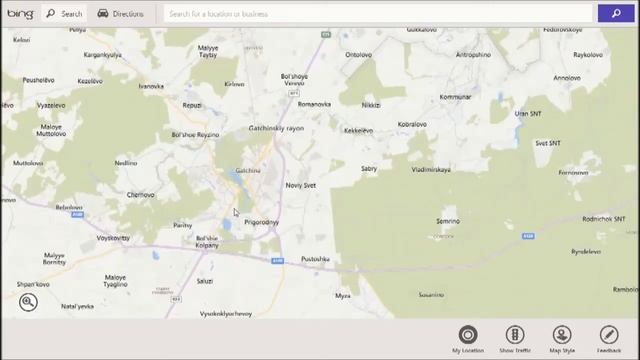Click the My Location button
Image resolution: width=640 pixels, height=360 pixels.
tap(468, 339)
